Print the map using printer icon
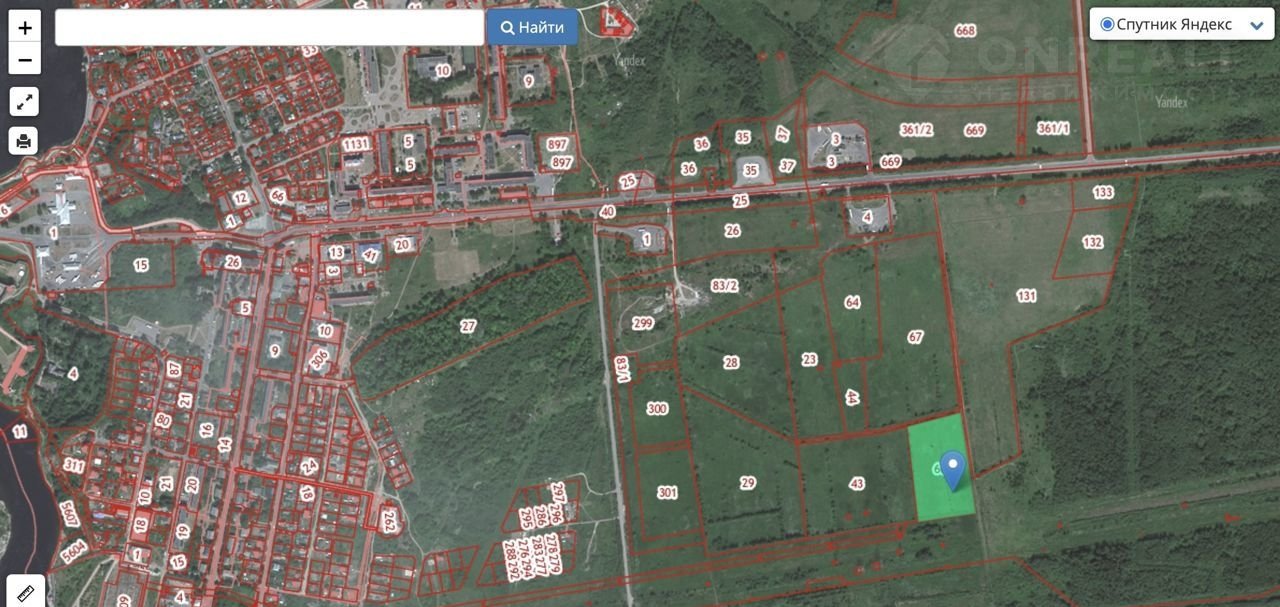 click(x=25, y=141)
